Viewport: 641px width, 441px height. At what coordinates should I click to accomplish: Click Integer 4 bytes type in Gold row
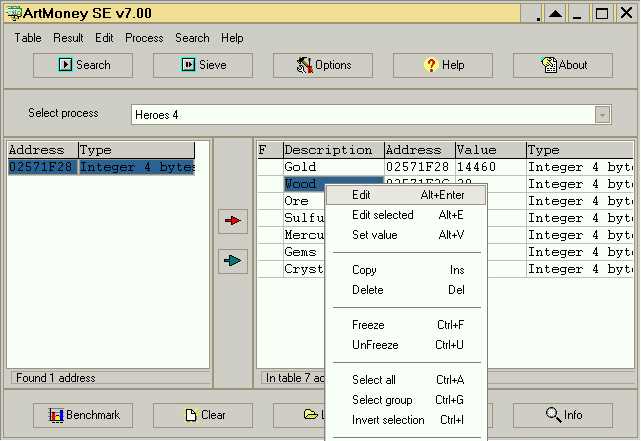coord(580,167)
